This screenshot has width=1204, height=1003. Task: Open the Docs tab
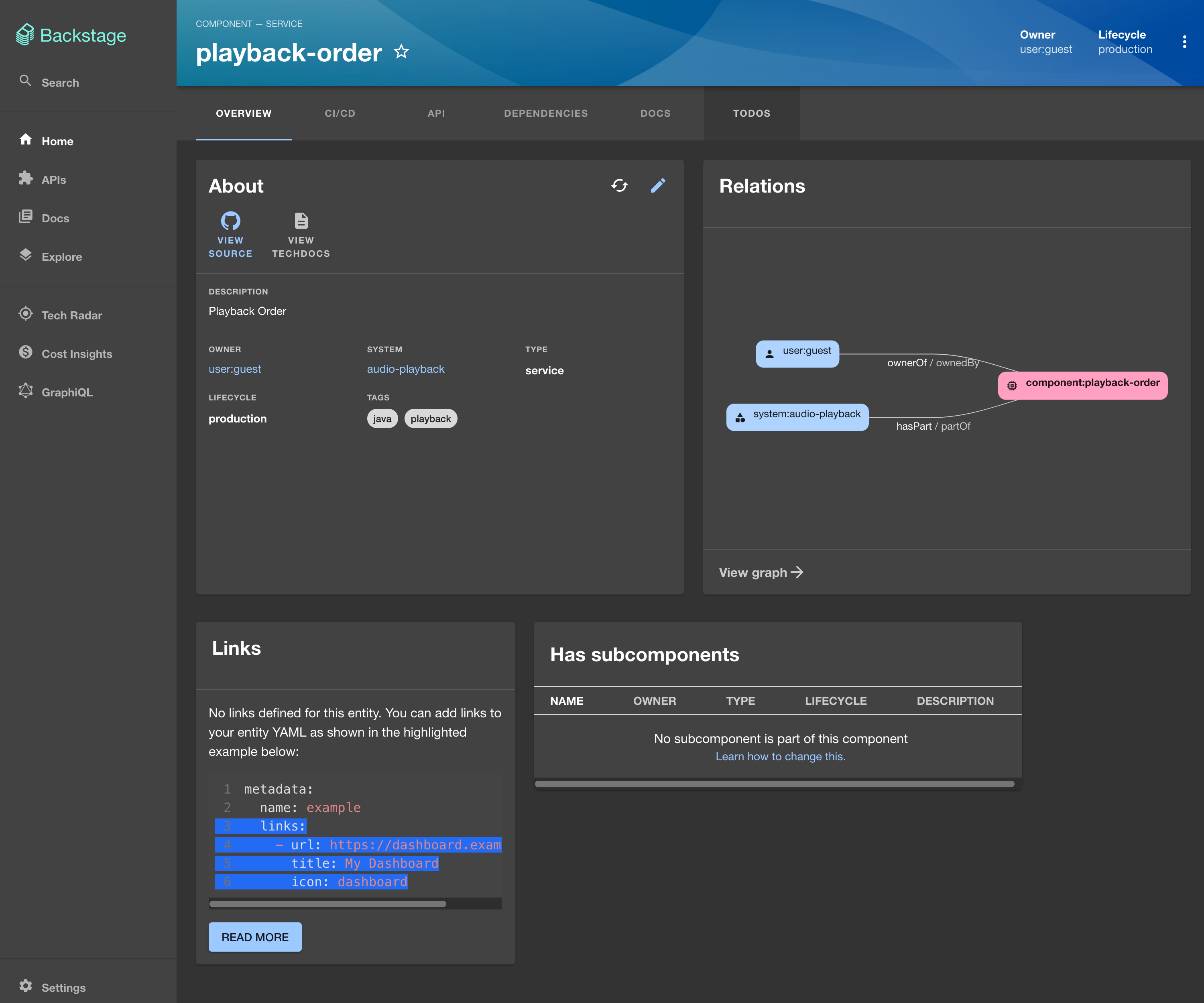[655, 114]
